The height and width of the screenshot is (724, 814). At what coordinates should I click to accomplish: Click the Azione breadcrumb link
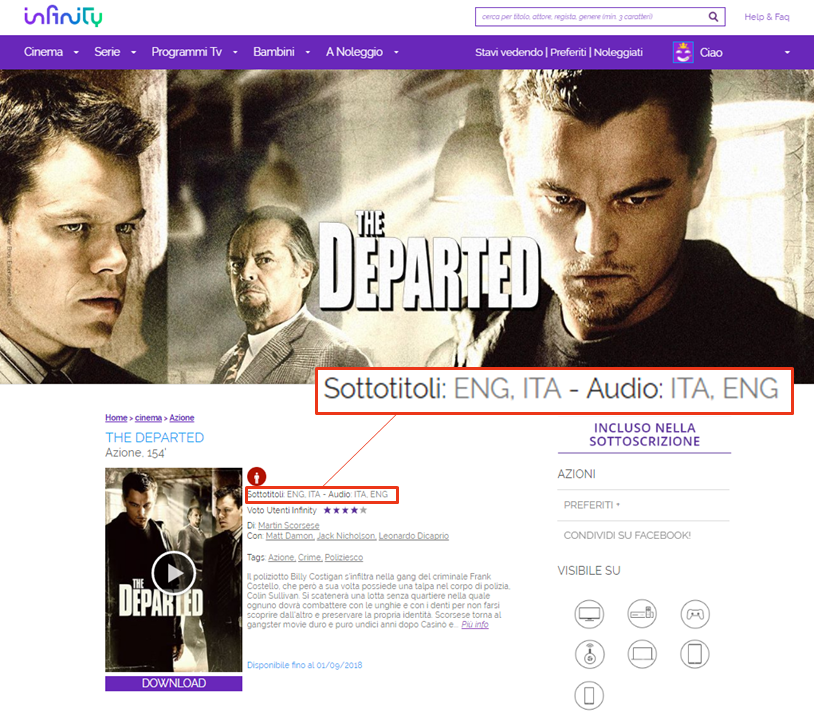182,418
